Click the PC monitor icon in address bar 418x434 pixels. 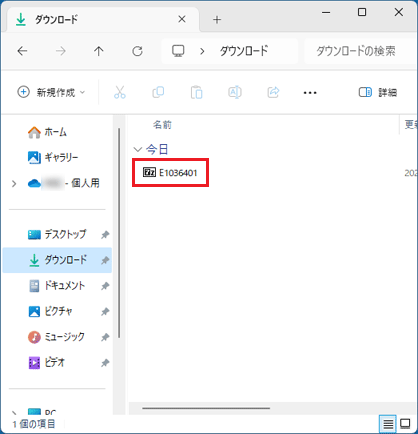(178, 51)
